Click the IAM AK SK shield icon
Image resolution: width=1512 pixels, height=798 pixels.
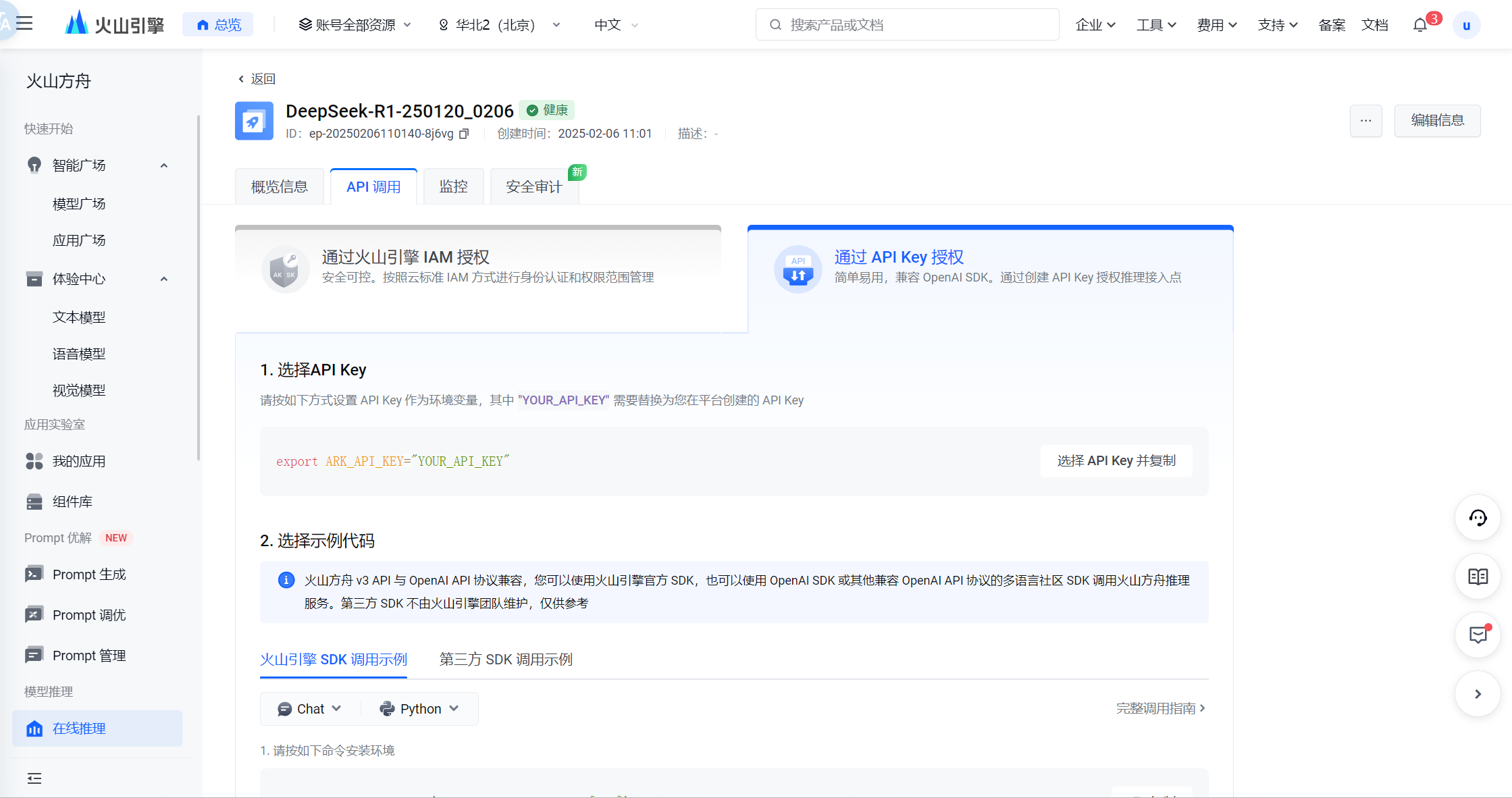(284, 269)
